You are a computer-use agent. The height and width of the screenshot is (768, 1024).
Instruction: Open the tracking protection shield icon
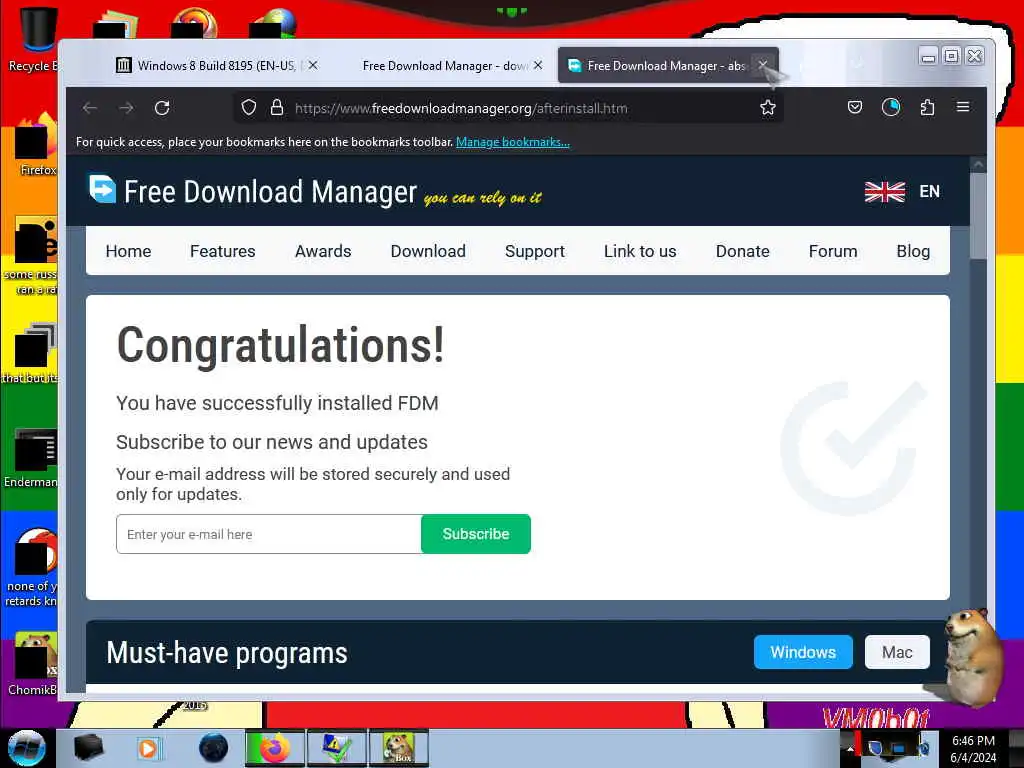coord(249,108)
